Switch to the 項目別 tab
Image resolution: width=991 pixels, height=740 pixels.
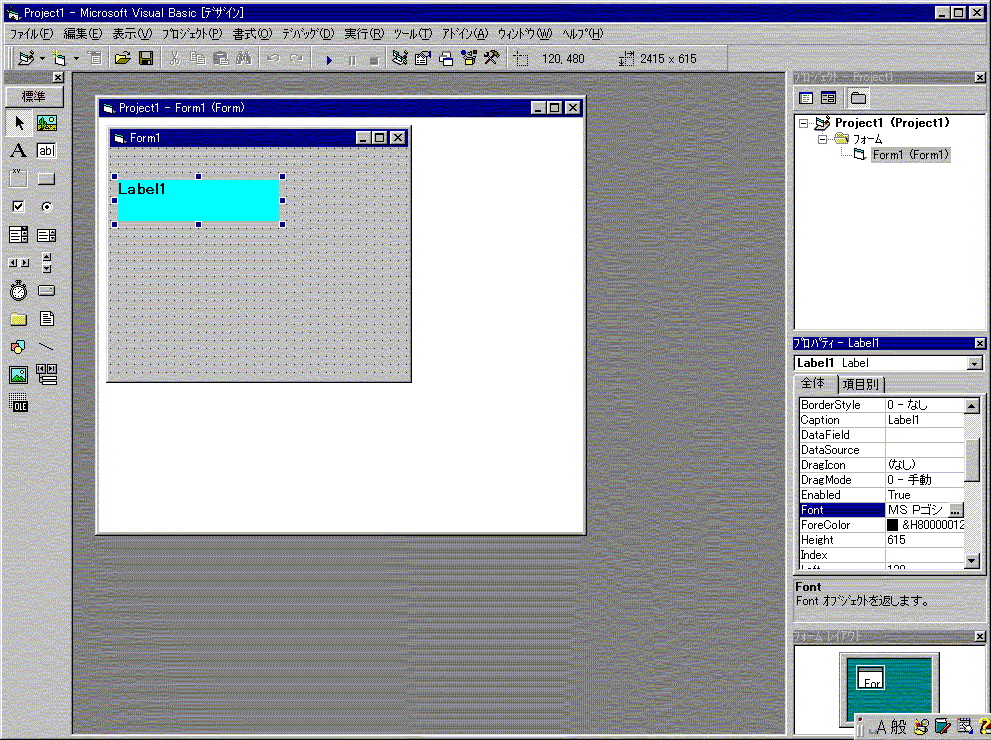pos(862,385)
